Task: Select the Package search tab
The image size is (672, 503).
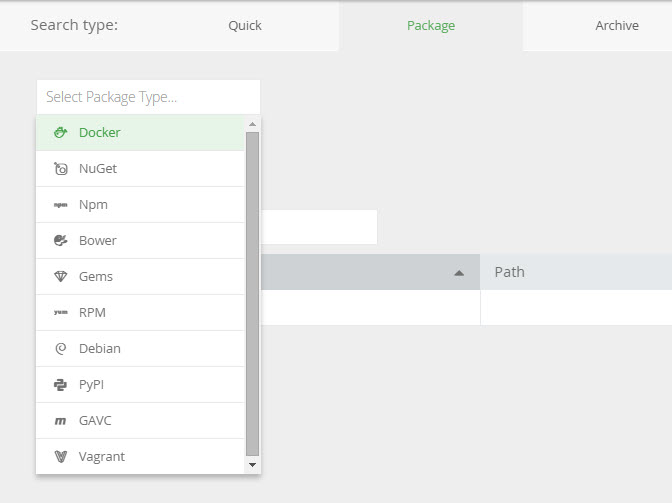Action: pos(430,25)
